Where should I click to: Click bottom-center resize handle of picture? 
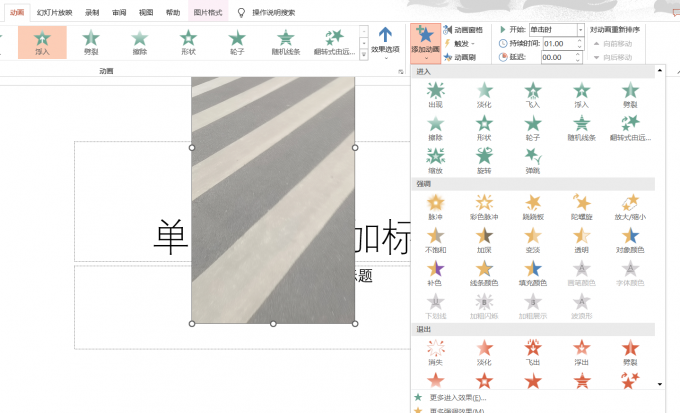pyautogui.click(x=273, y=324)
